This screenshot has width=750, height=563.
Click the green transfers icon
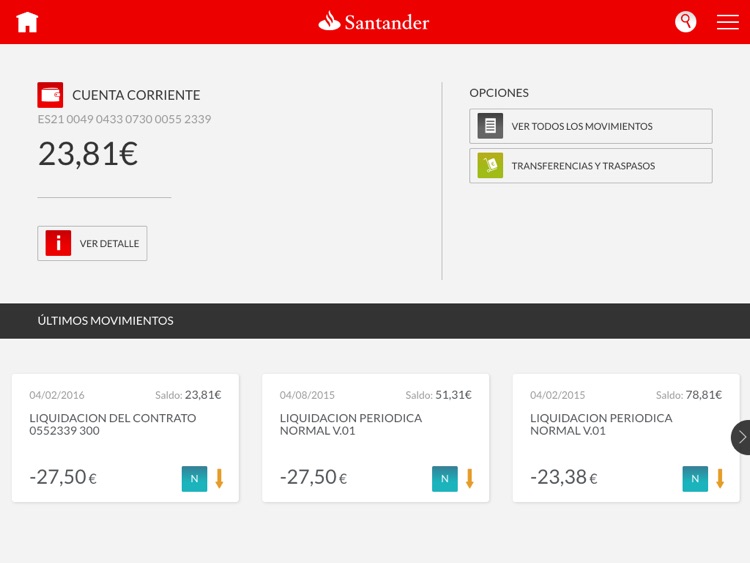point(490,166)
